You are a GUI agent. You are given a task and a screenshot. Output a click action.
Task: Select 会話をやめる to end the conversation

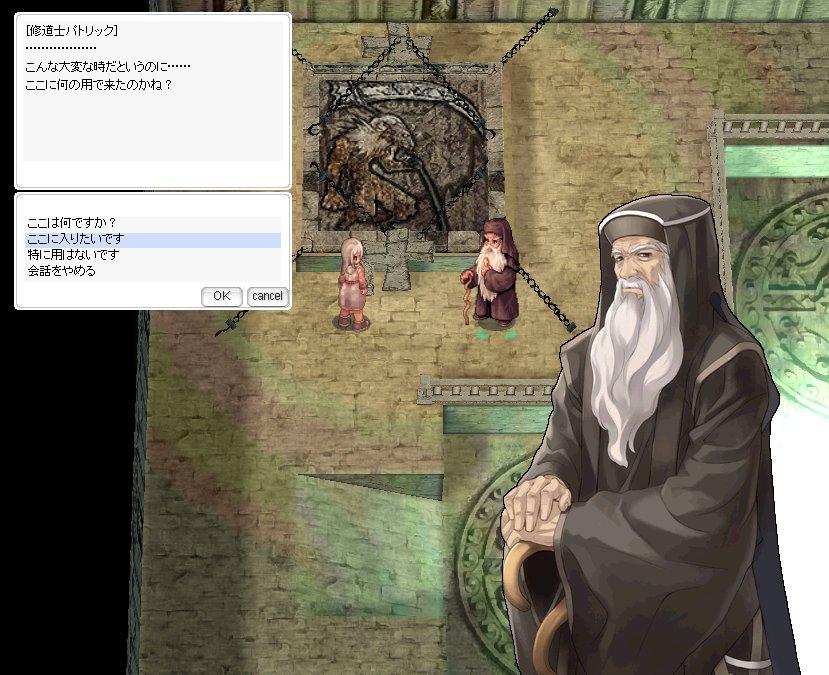pyautogui.click(x=153, y=272)
